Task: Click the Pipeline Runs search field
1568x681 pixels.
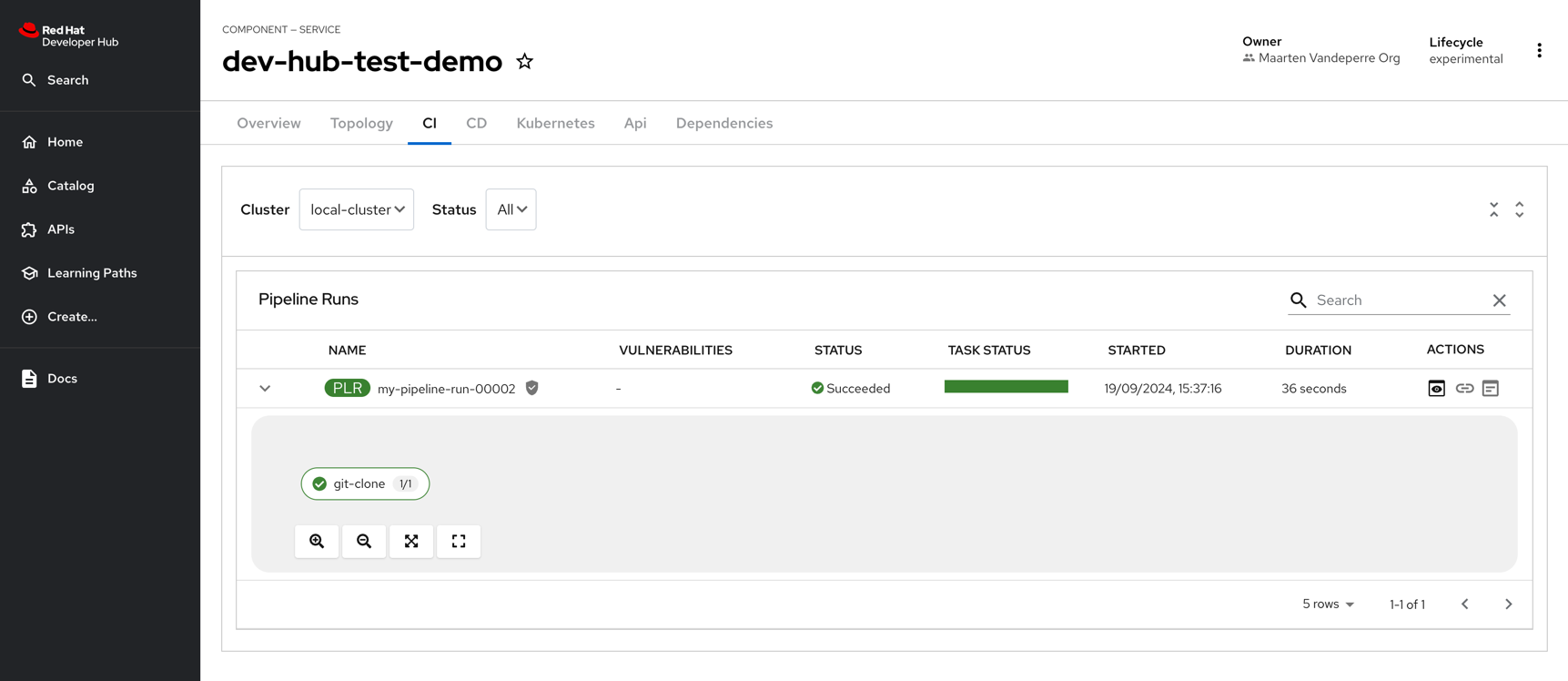Action: point(1398,300)
